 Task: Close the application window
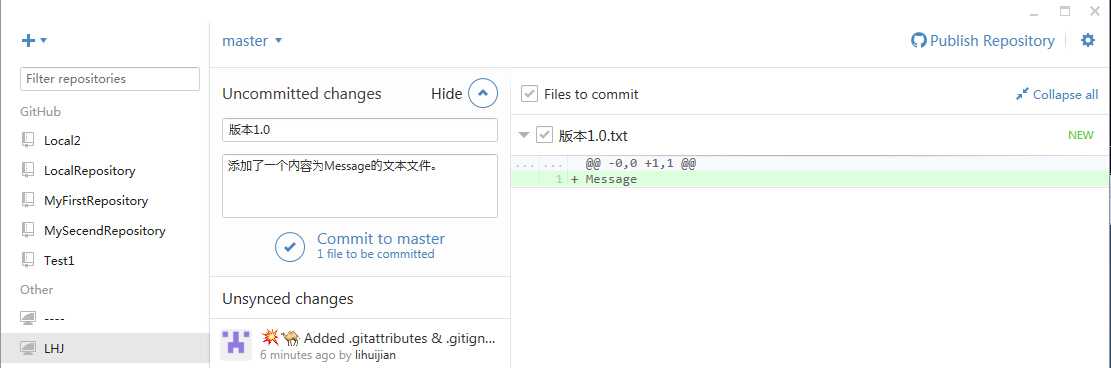tap(1095, 11)
